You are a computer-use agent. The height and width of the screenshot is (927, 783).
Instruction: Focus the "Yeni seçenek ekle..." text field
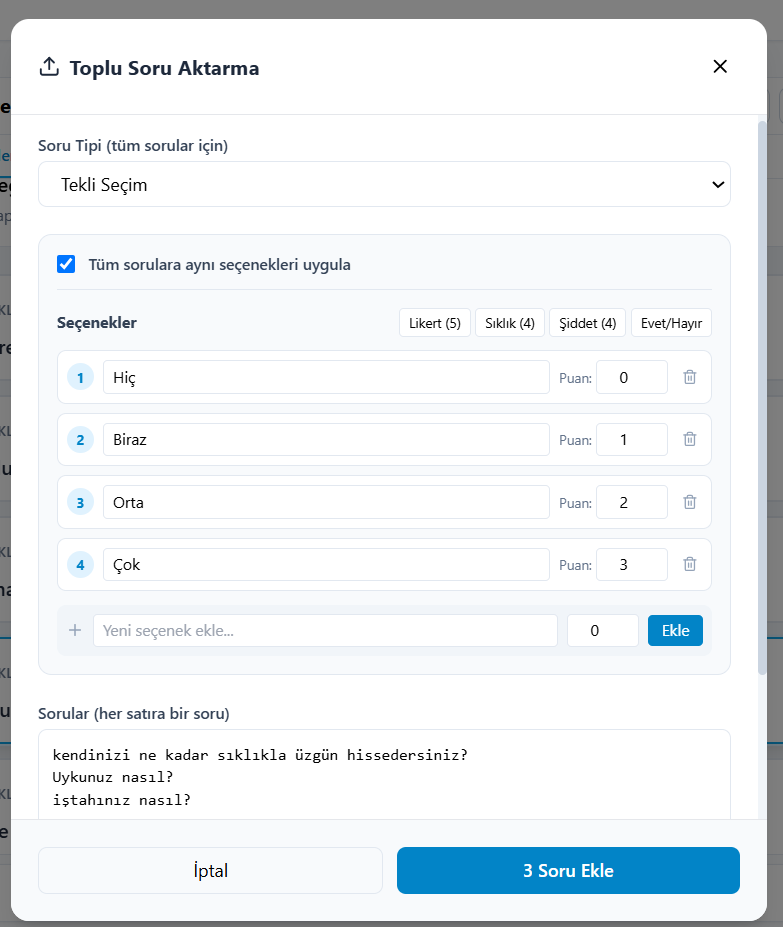point(325,630)
